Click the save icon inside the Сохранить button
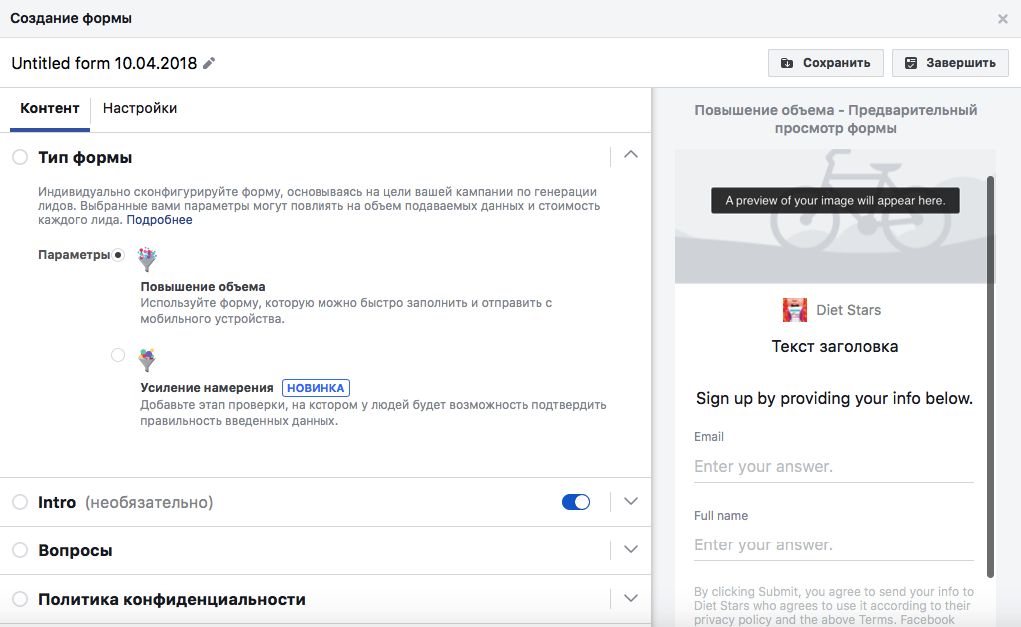The width and height of the screenshot is (1021, 627). coord(786,62)
